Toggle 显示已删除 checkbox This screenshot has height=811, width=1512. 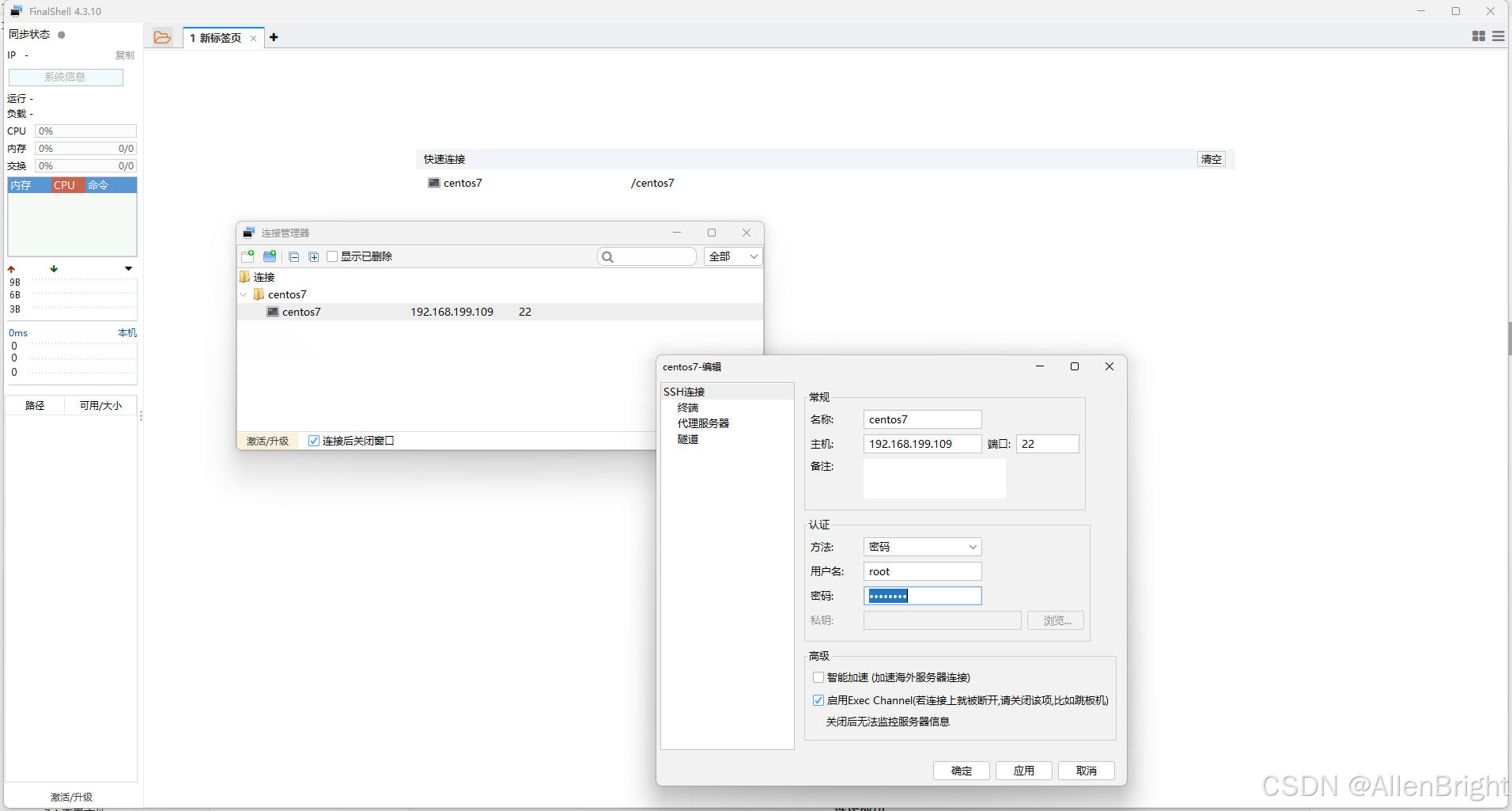click(x=332, y=256)
